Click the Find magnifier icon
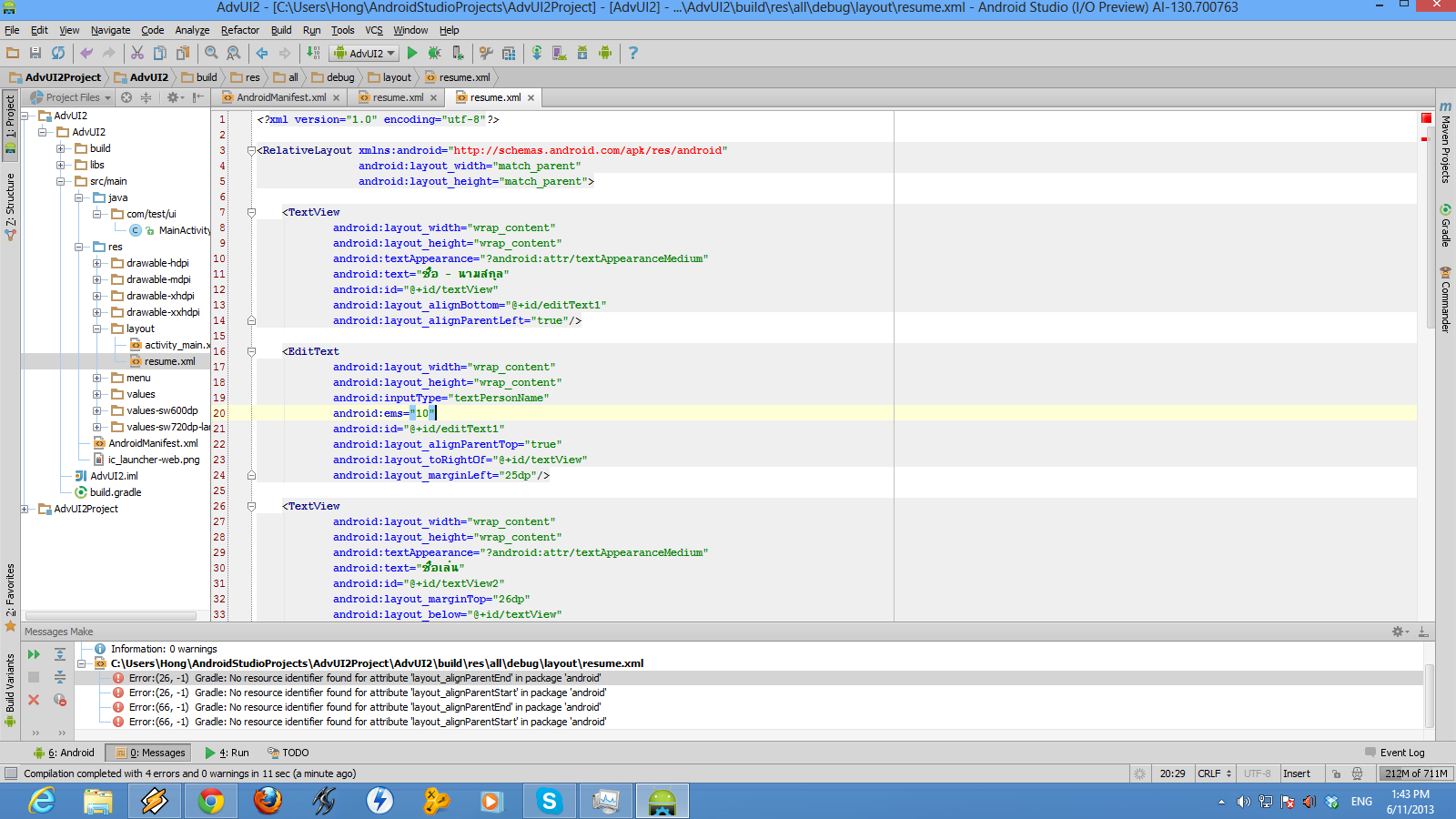Image resolution: width=1456 pixels, height=819 pixels. click(211, 54)
